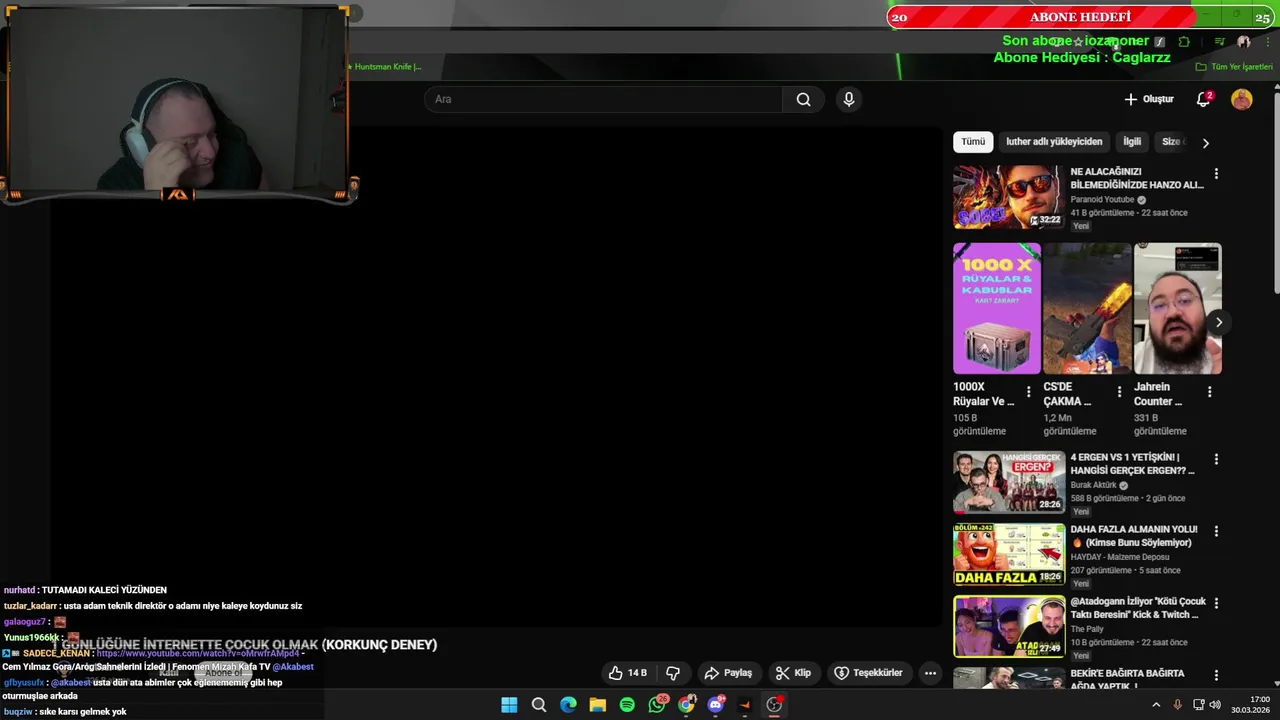Select the Tümü filter chip

[973, 142]
